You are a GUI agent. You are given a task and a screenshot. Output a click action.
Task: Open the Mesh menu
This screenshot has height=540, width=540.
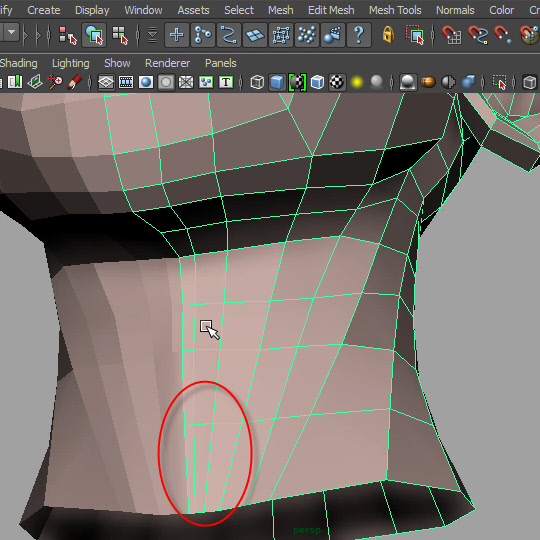[281, 10]
